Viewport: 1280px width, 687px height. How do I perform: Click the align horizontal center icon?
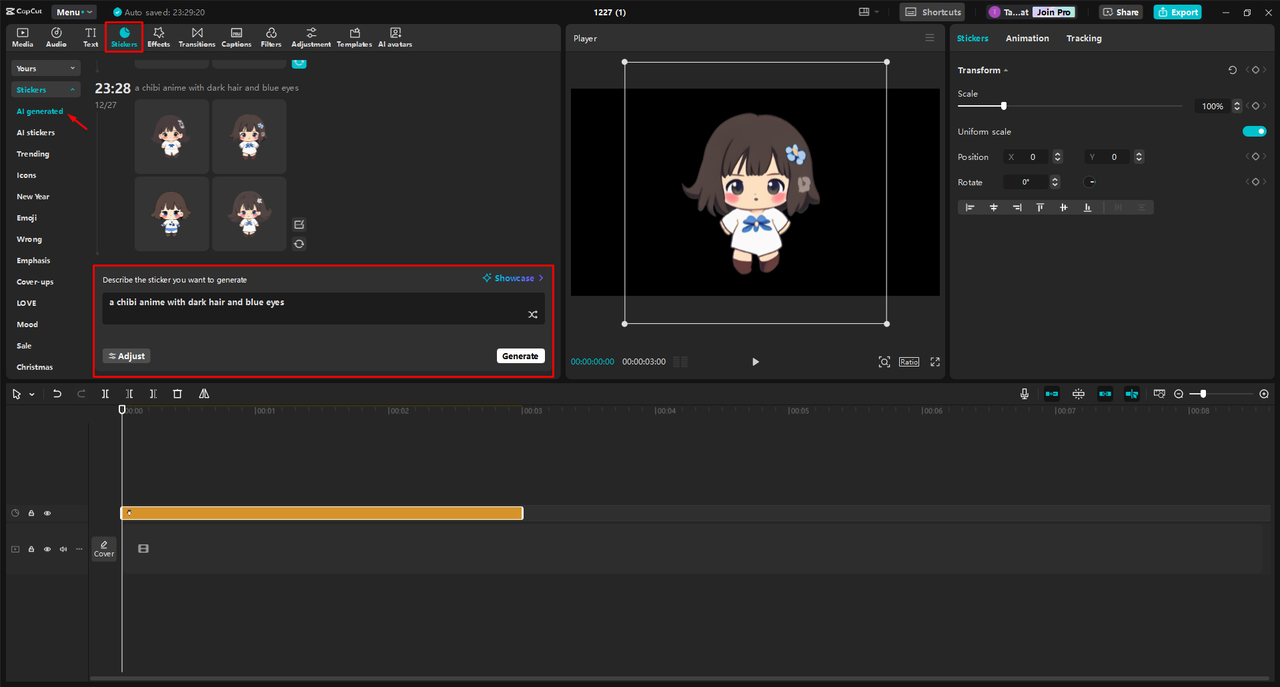click(x=994, y=207)
